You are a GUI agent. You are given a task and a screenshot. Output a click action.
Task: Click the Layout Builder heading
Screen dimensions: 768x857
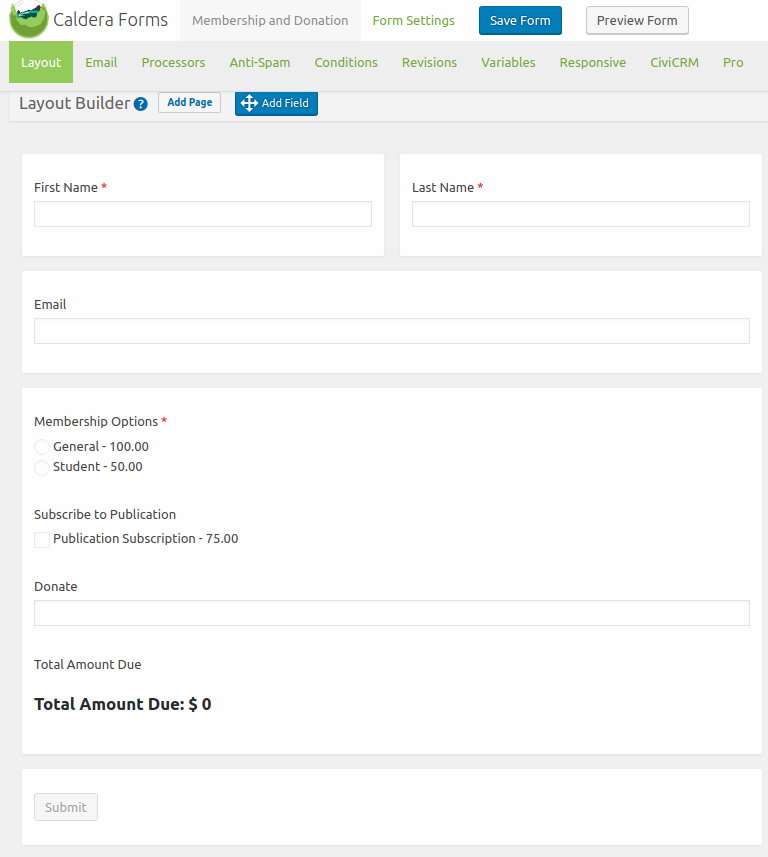74,103
